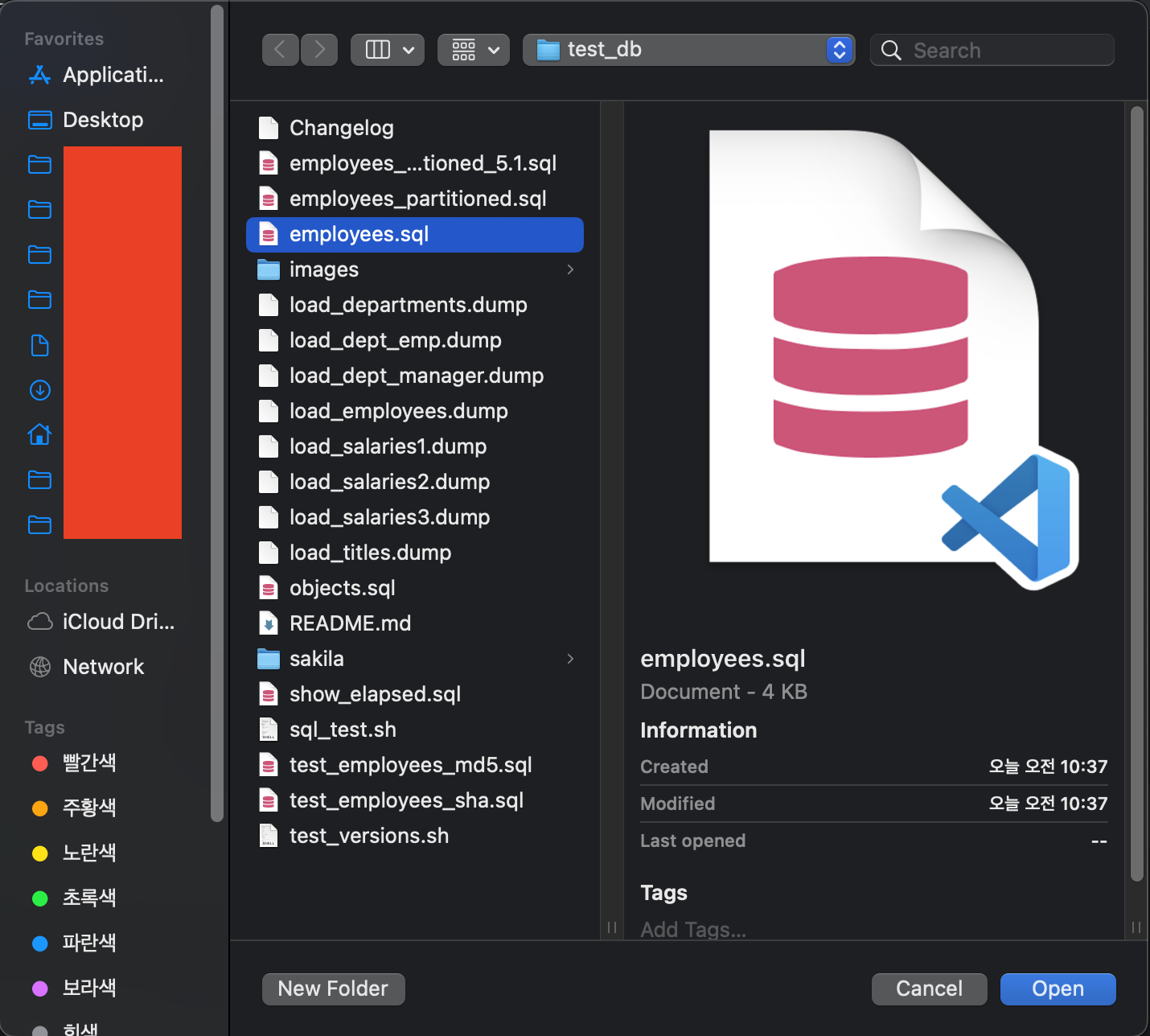Expand the sakila folder chevron
Screen dimensions: 1150x1036
570,659
